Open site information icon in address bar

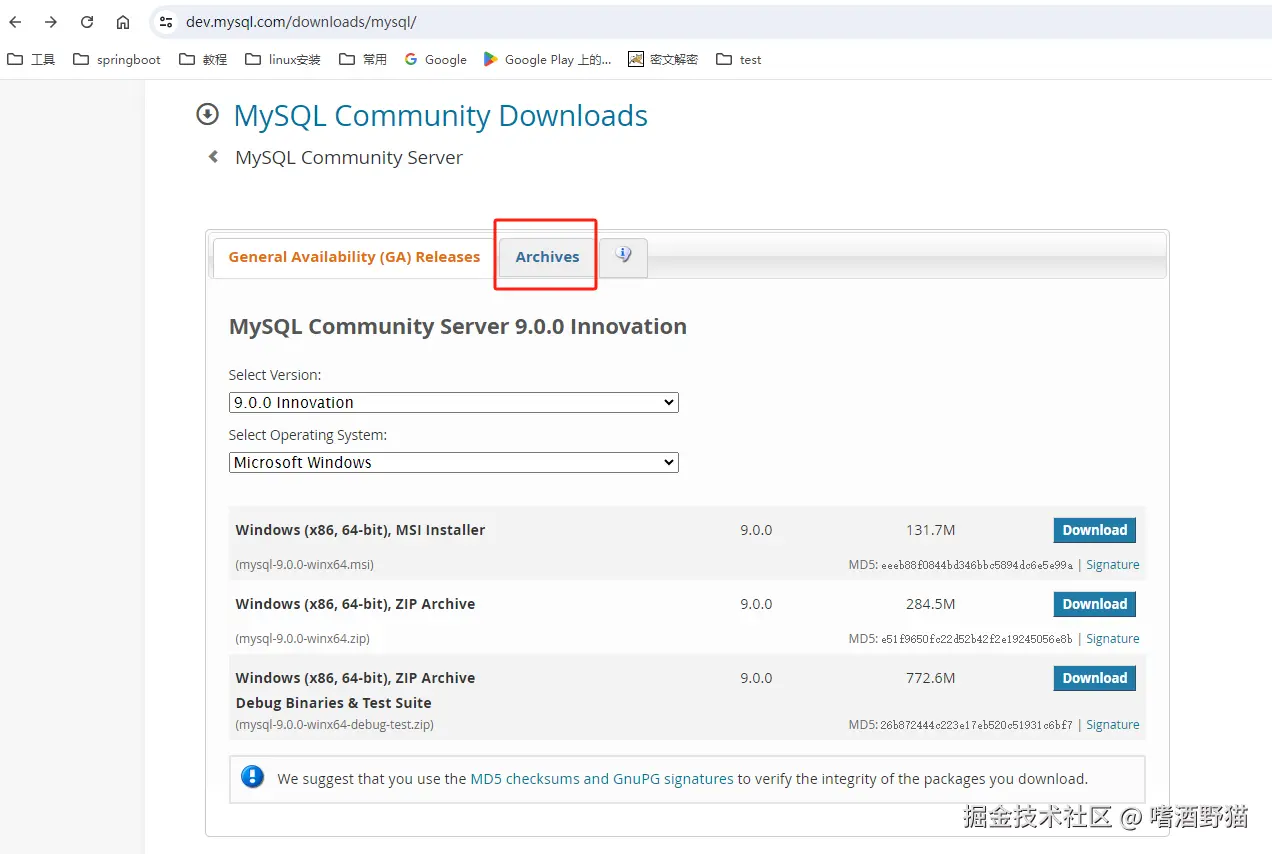pos(166,22)
